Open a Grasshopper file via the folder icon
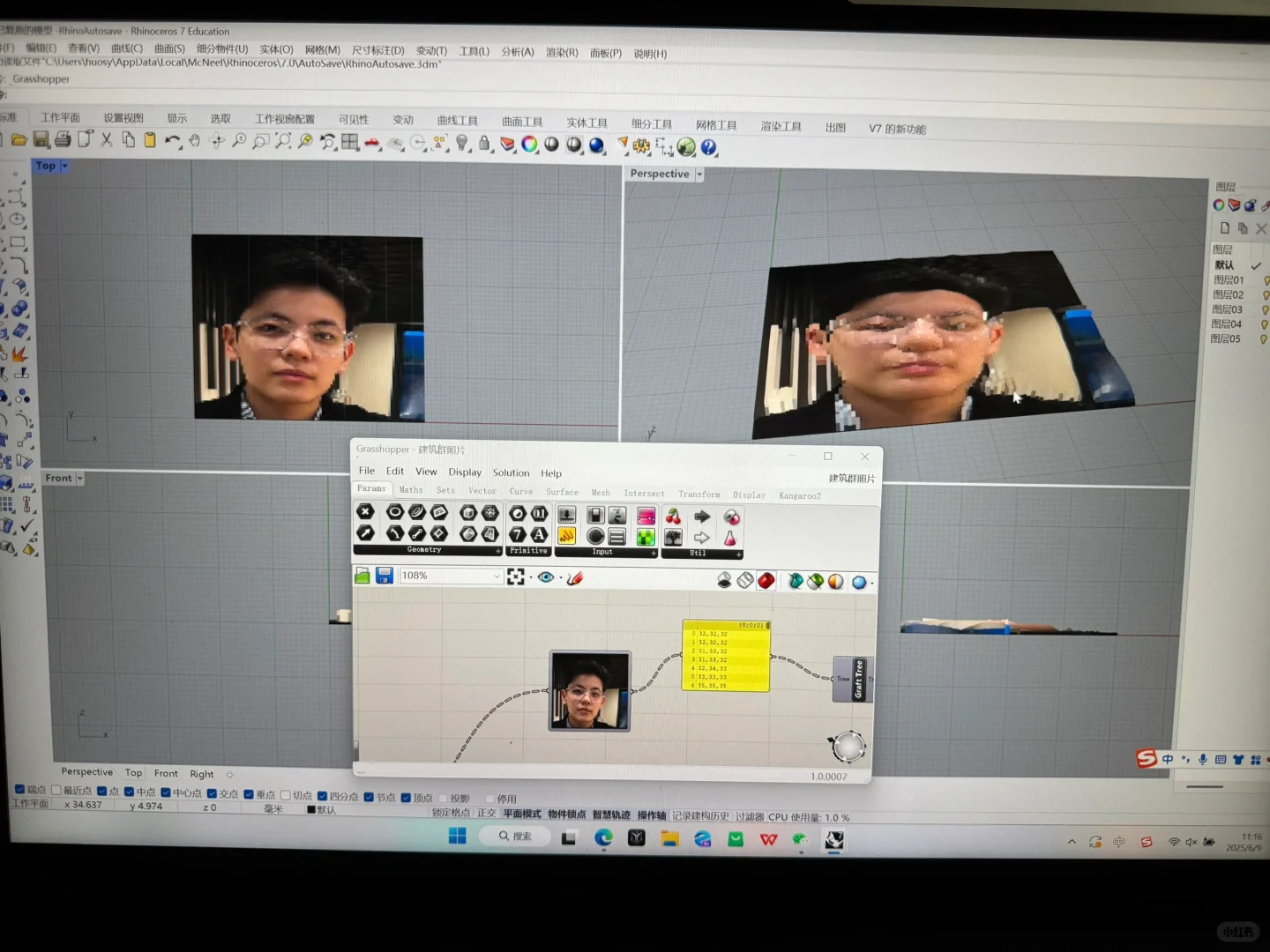Viewport: 1270px width, 952px height. pos(362,575)
